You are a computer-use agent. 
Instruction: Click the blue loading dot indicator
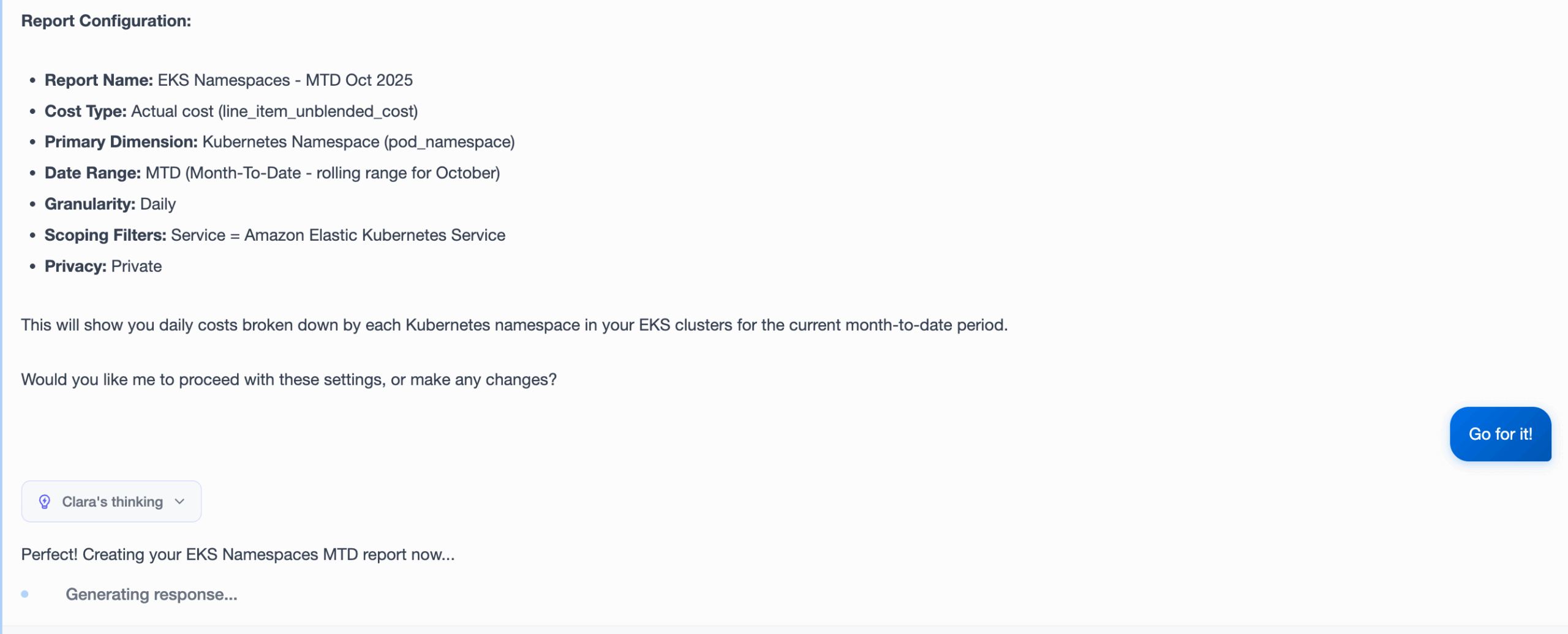[x=24, y=594]
